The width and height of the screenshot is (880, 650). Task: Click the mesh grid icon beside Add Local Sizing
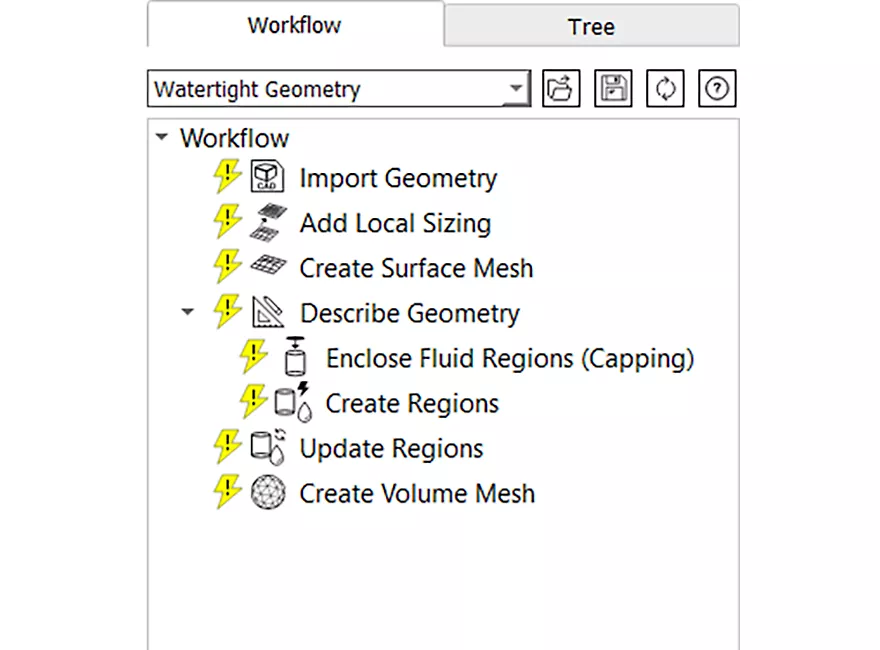268,222
